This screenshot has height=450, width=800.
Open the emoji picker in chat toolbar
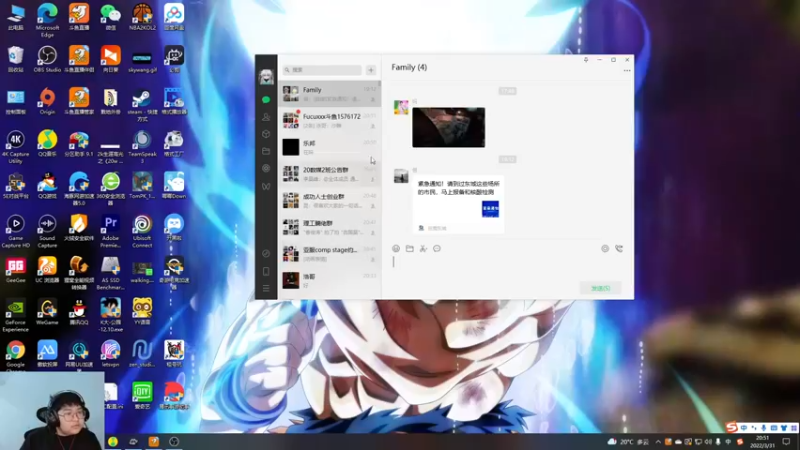(396, 248)
